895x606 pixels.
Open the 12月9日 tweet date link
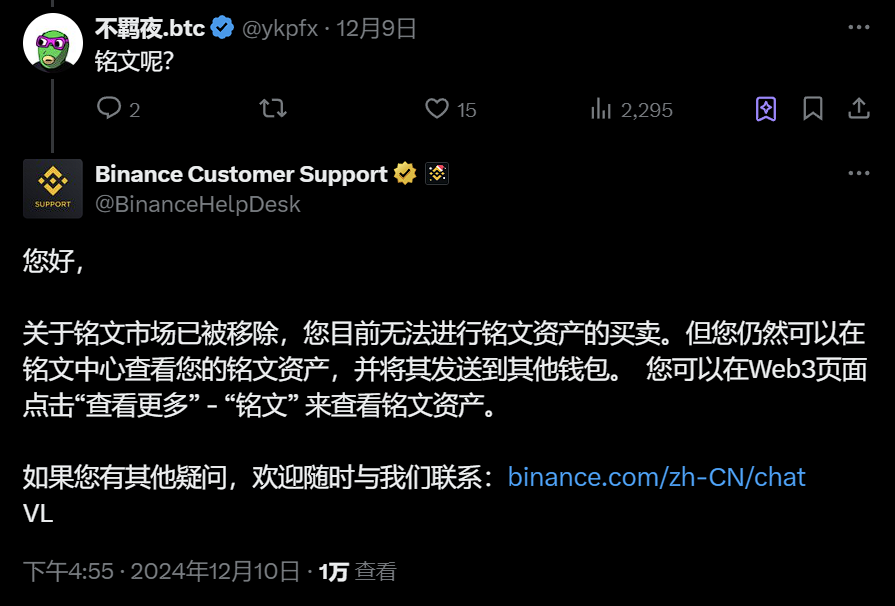(x=376, y=28)
